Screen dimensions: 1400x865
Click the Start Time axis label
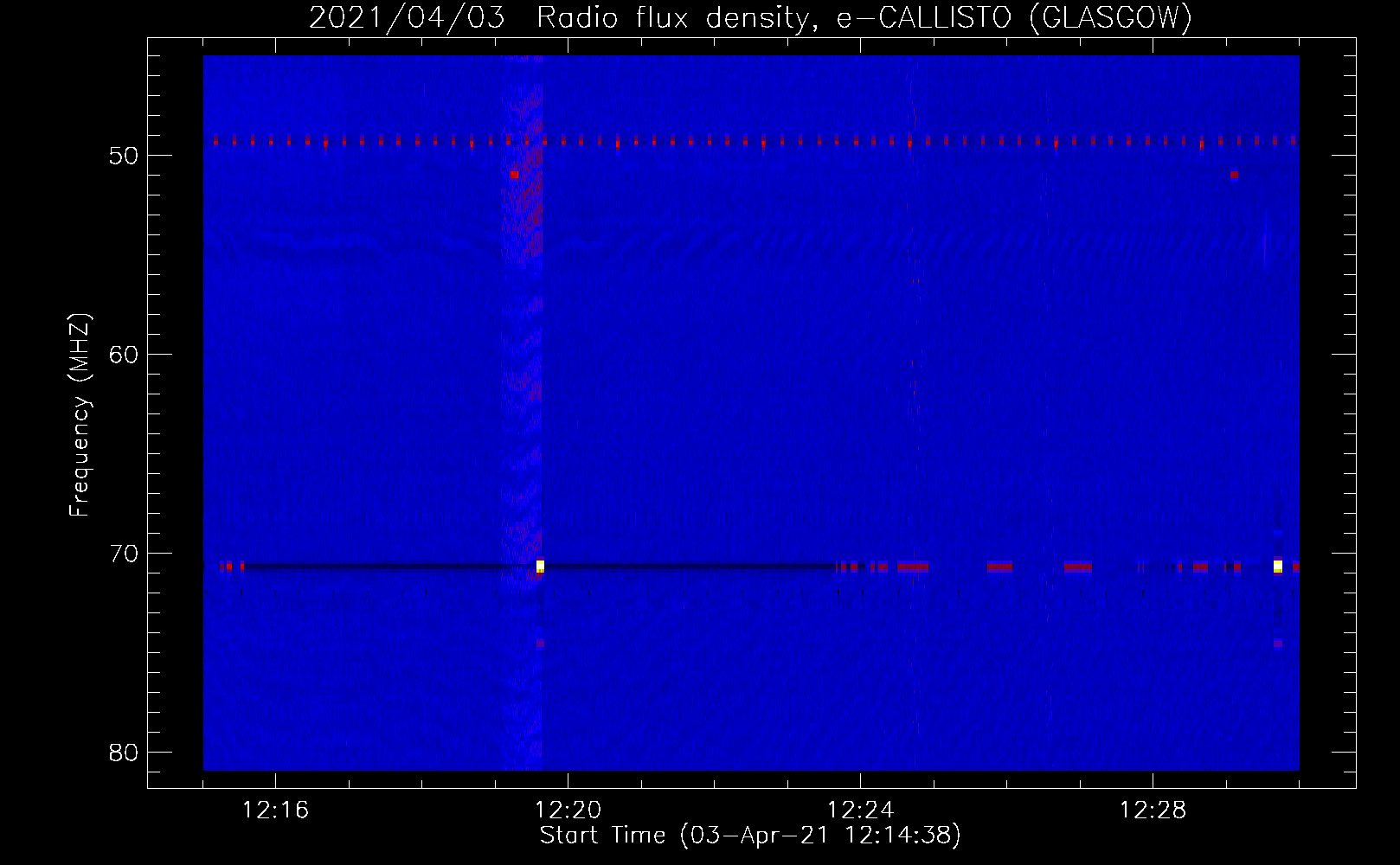pos(750,836)
